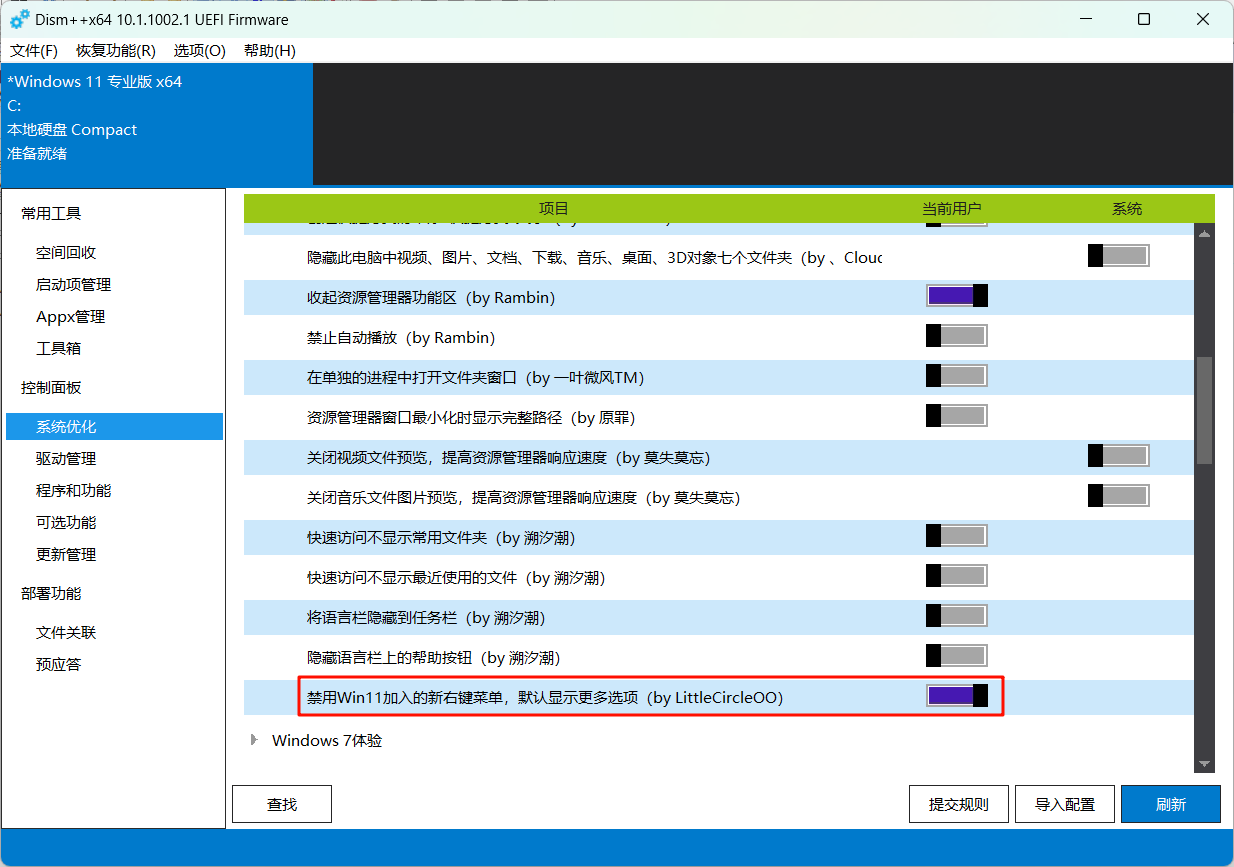
Task: Select the 将语言栏隐藏到任务栏 row text
Action: tap(426, 618)
